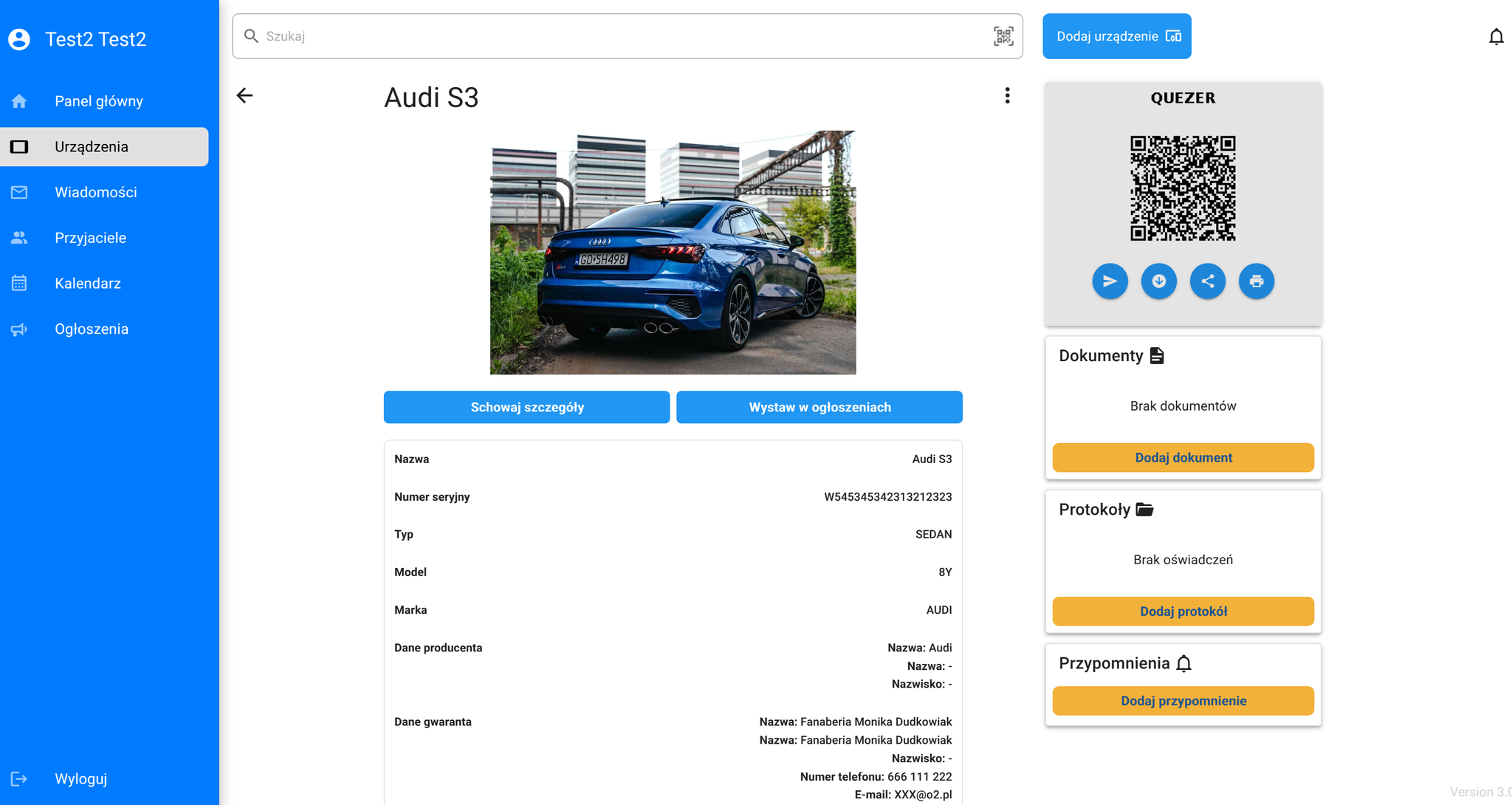Download the QR code
Image resolution: width=1512 pixels, height=805 pixels.
tap(1158, 281)
